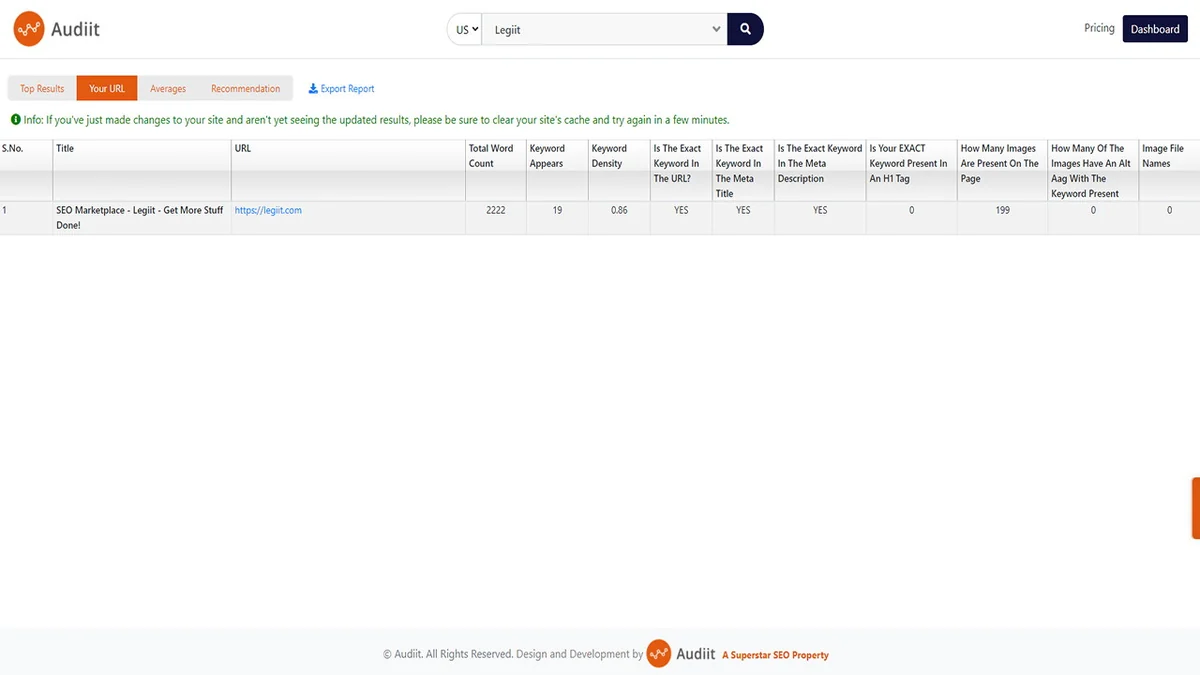Screen dimensions: 1200x675
Task: Open the US country selector dropdown
Action: [x=466, y=30]
